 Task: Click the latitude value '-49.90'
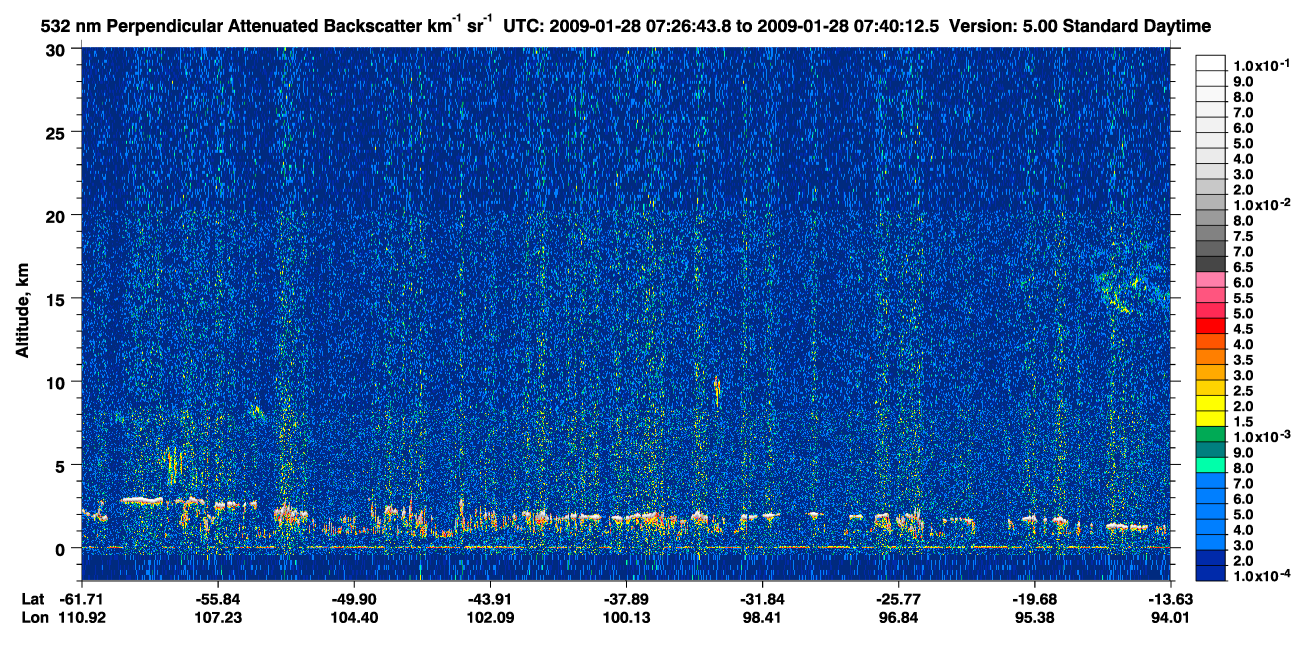pos(354,599)
